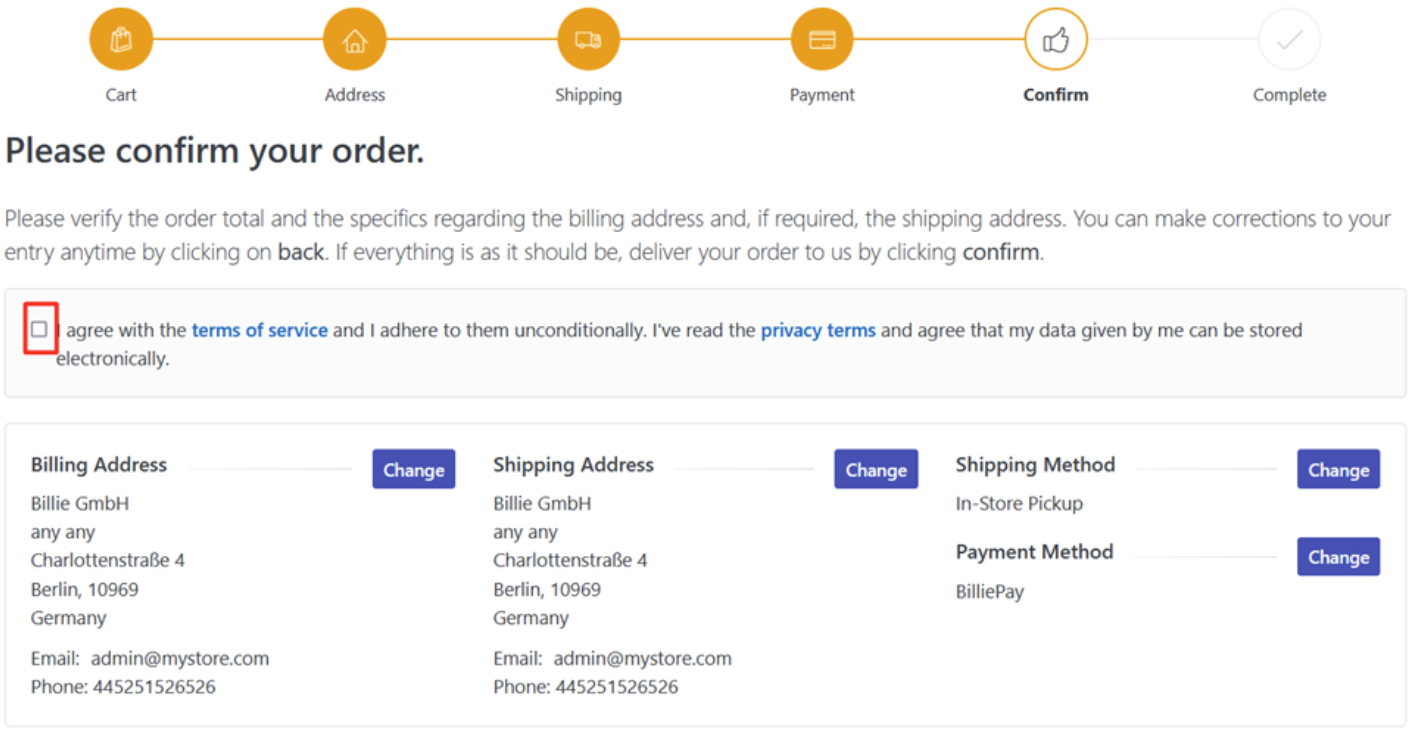The width and height of the screenshot is (1411, 731).
Task: Click the Confirm step label
Action: pyautogui.click(x=1056, y=95)
